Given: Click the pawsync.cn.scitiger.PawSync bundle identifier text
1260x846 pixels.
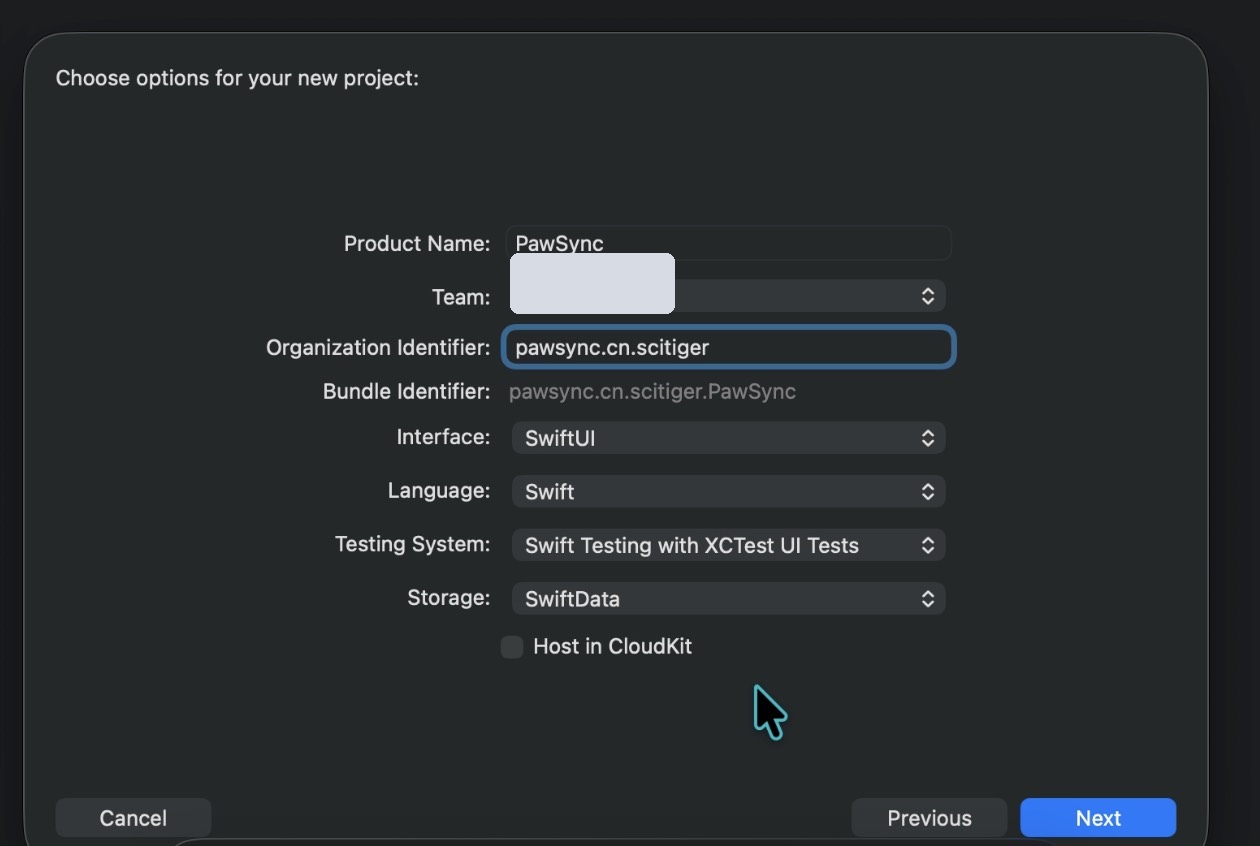Looking at the screenshot, I should click(652, 392).
